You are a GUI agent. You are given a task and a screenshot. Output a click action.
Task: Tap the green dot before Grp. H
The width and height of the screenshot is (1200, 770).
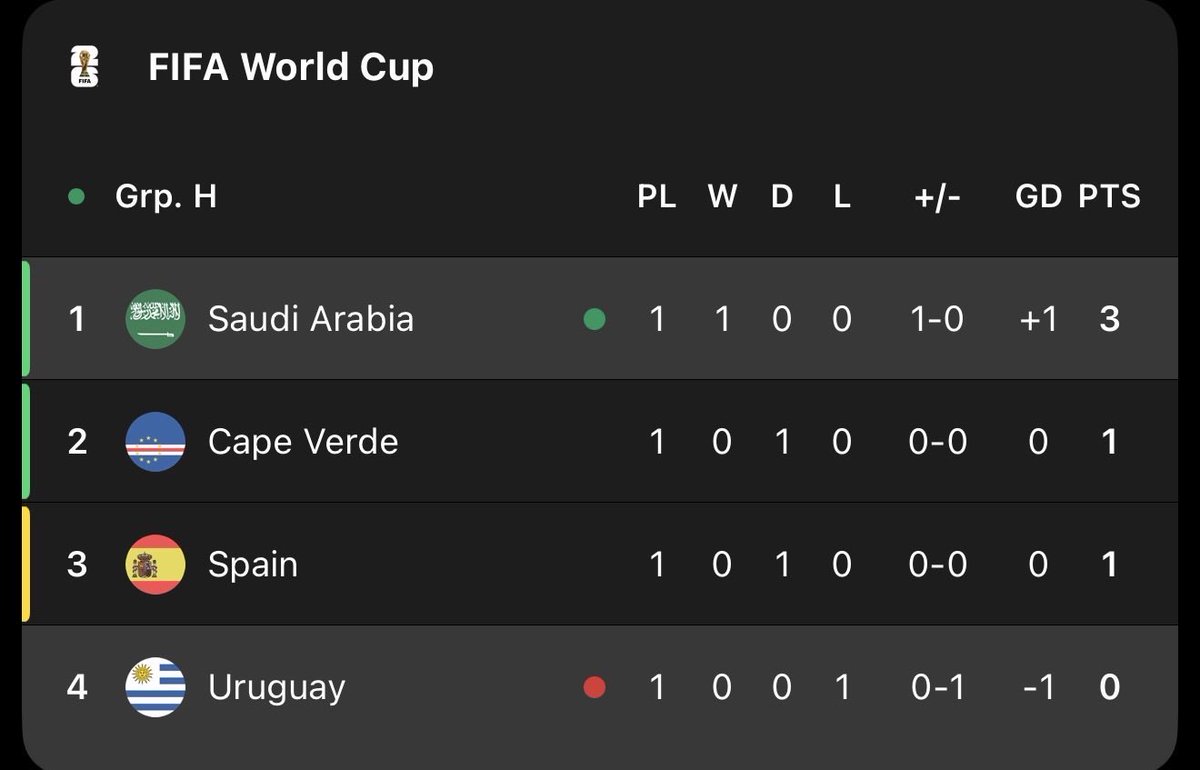tap(76, 196)
